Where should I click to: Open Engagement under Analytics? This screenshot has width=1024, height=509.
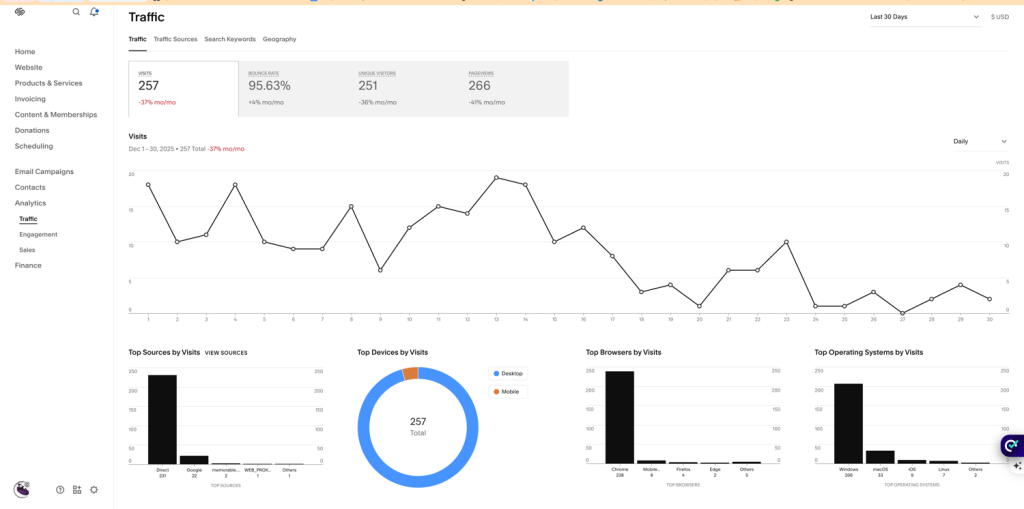[x=38, y=234]
